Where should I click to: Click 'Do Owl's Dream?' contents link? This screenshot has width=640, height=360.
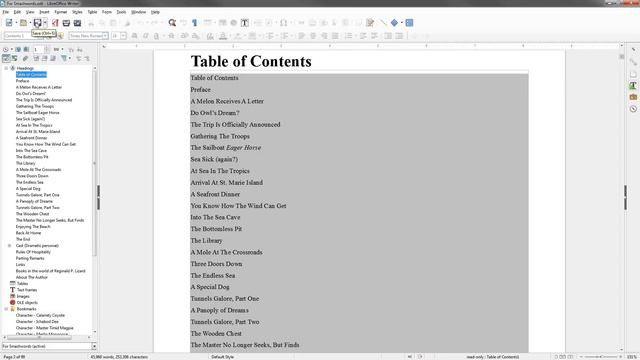[215, 113]
